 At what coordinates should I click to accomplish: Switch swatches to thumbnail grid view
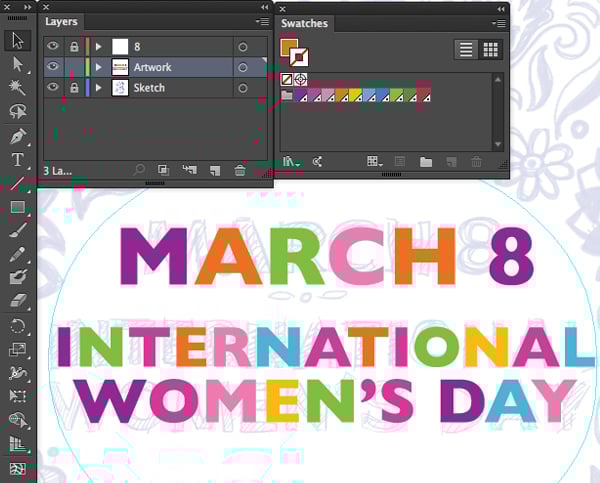click(490, 49)
